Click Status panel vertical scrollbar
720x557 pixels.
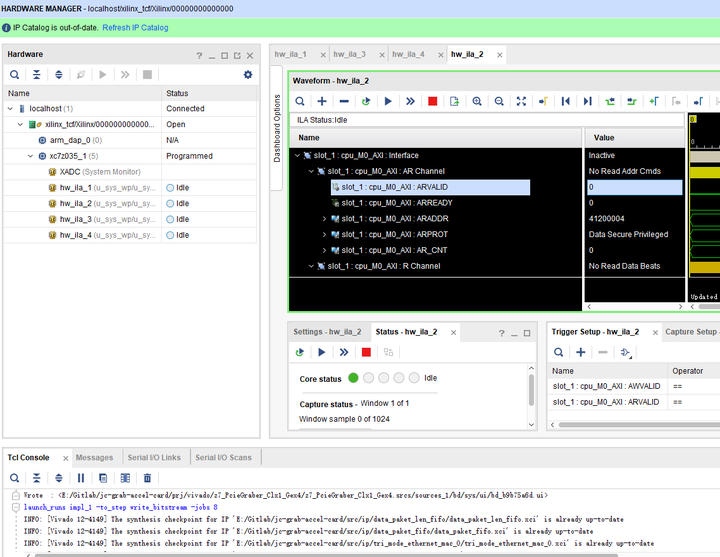click(x=531, y=390)
